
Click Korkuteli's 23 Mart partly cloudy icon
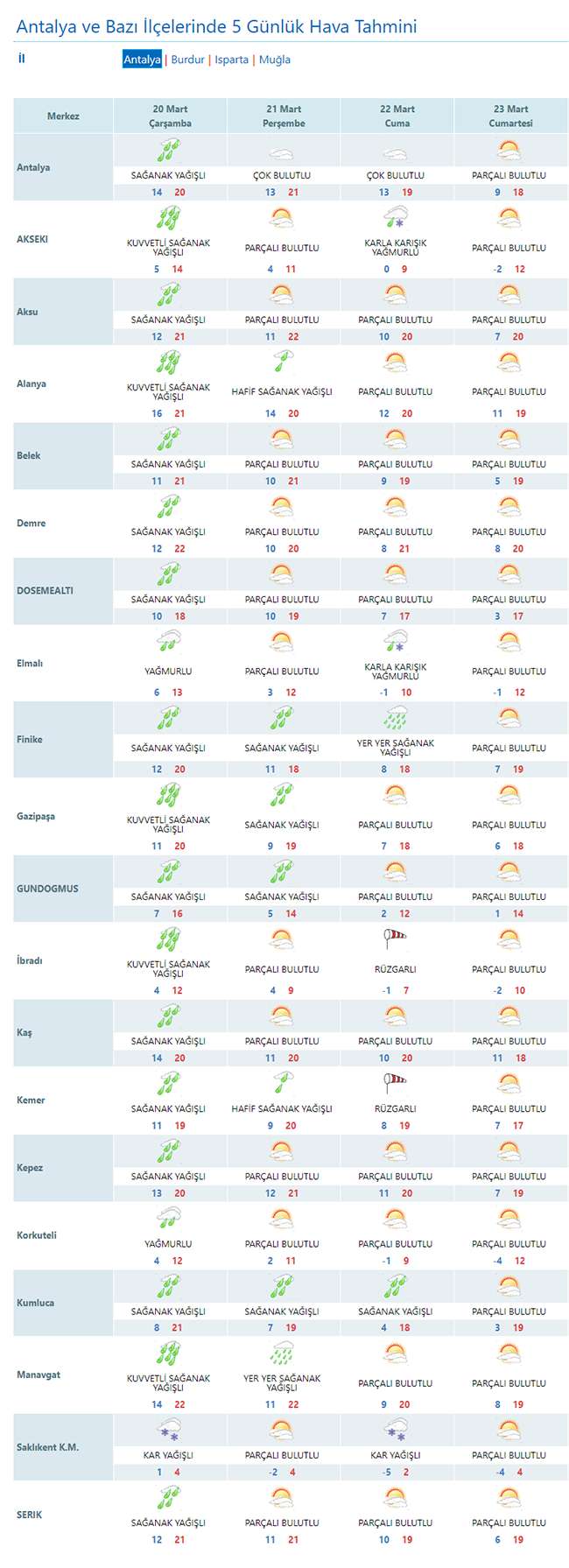pos(509,1219)
